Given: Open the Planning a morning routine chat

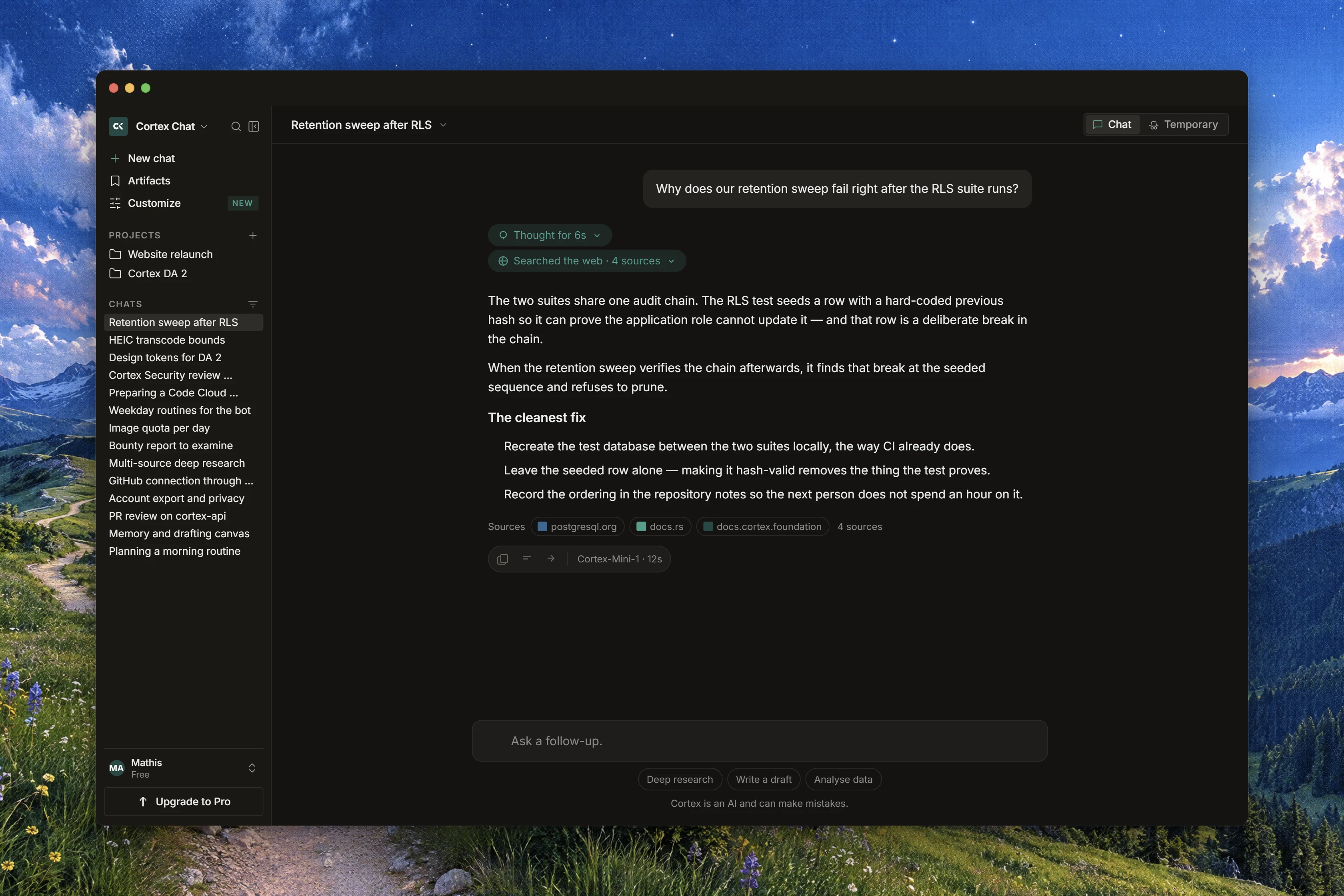Looking at the screenshot, I should point(184,552).
